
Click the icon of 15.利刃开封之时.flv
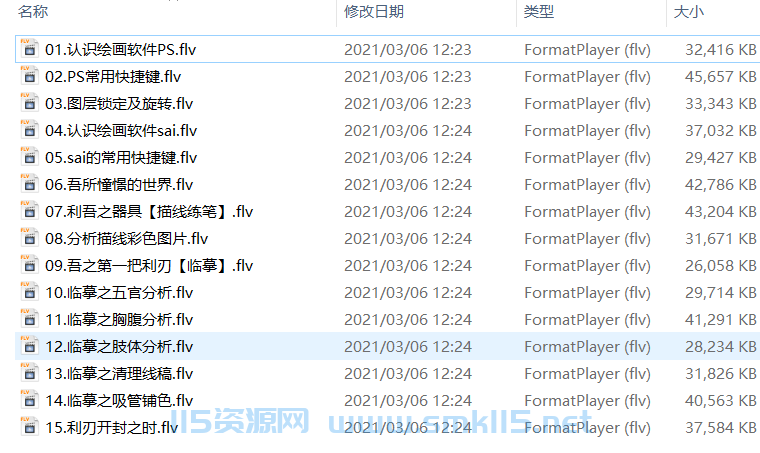point(29,427)
